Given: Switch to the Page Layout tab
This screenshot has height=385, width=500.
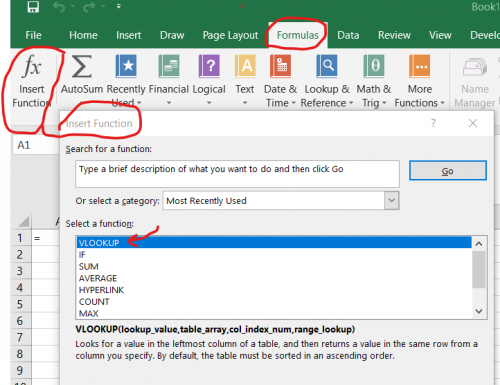Looking at the screenshot, I should [230, 35].
